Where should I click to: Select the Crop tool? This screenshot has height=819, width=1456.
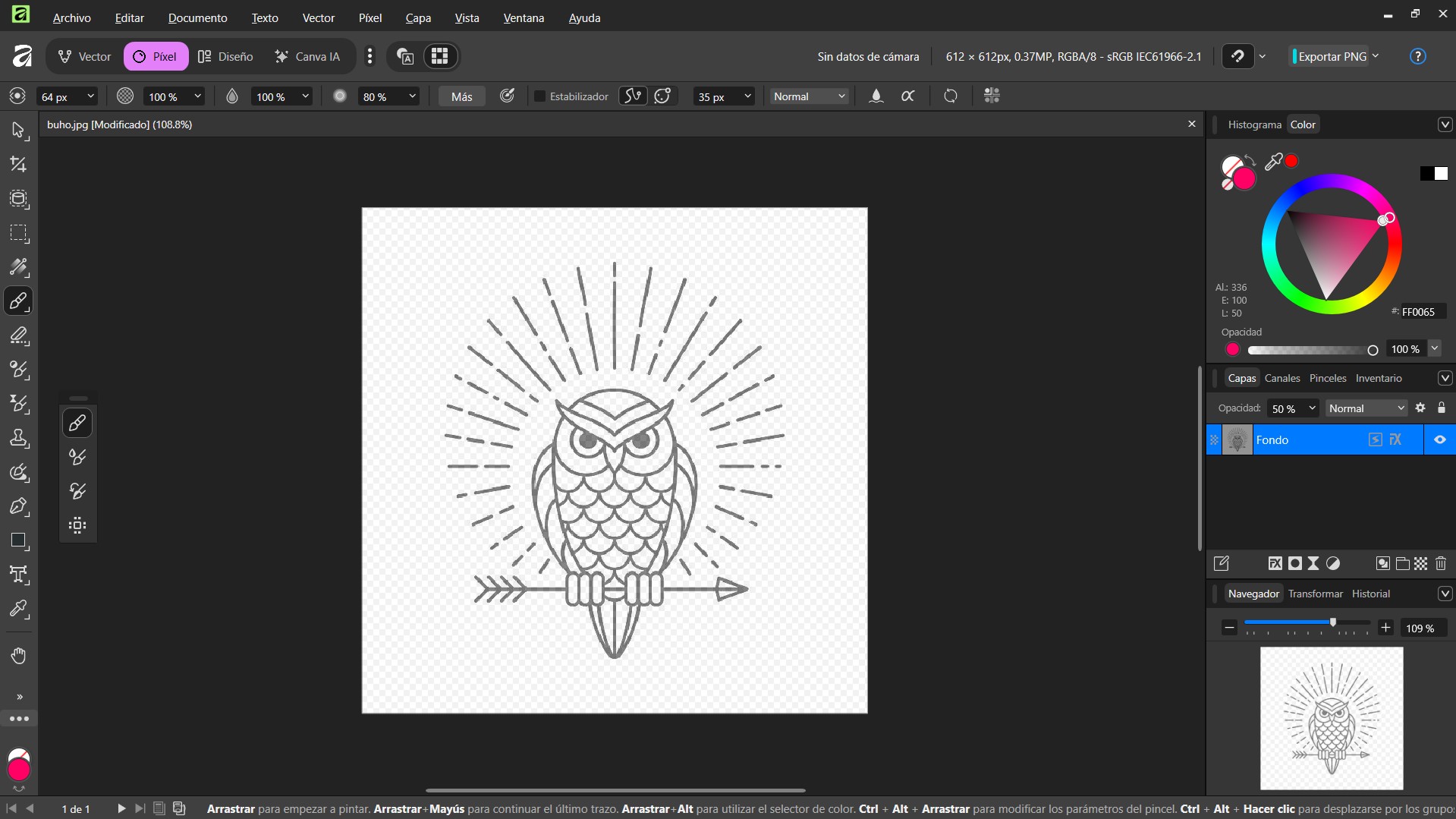click(x=18, y=165)
